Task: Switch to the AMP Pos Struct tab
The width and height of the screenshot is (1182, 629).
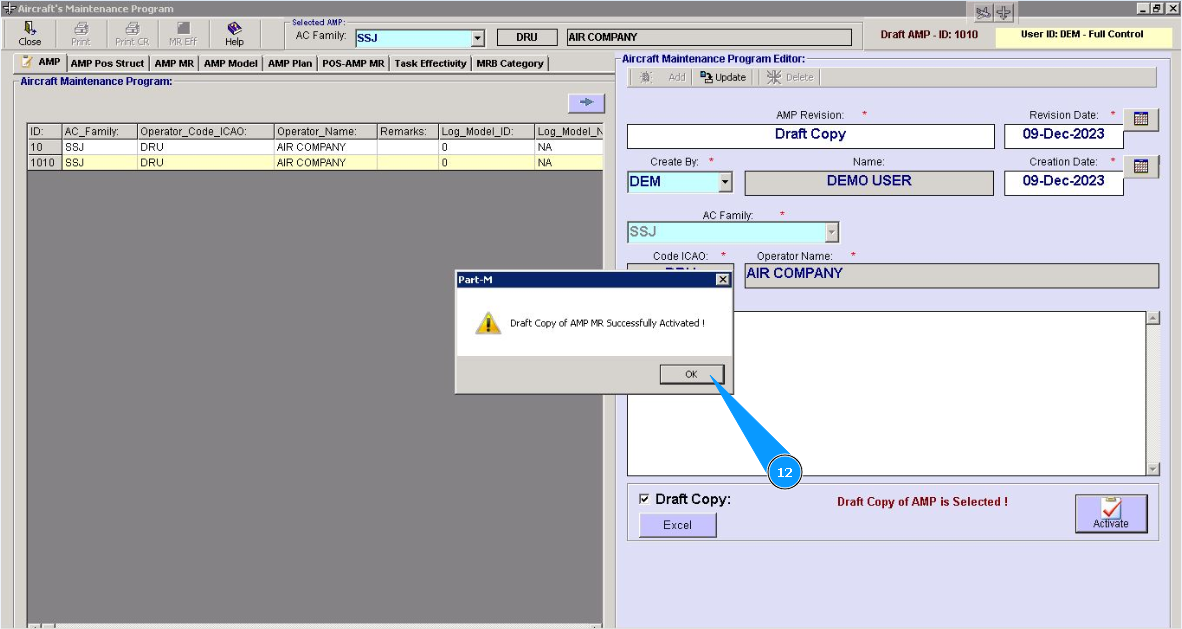Action: click(107, 63)
